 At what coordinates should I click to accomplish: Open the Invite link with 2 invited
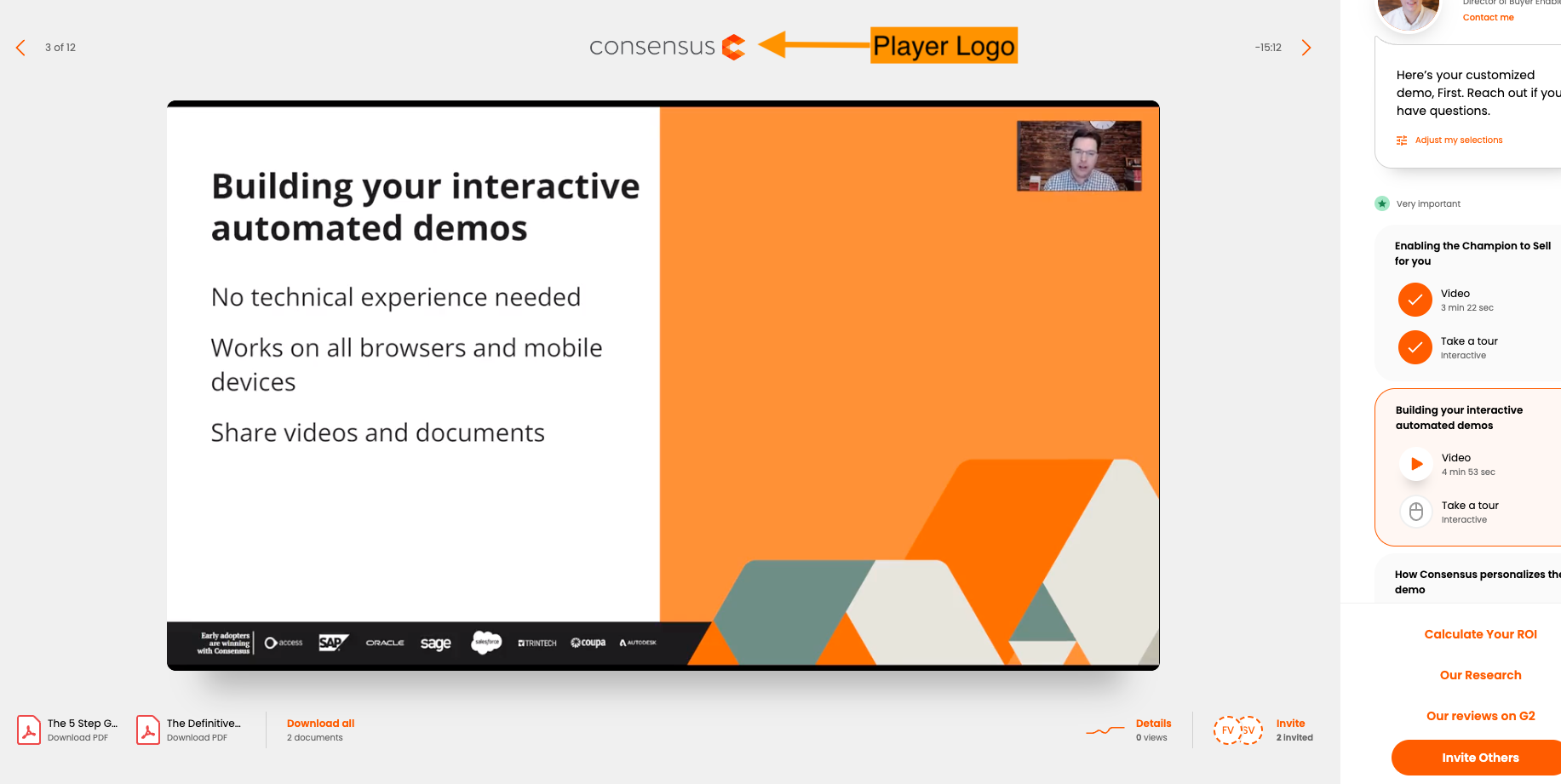point(1294,730)
